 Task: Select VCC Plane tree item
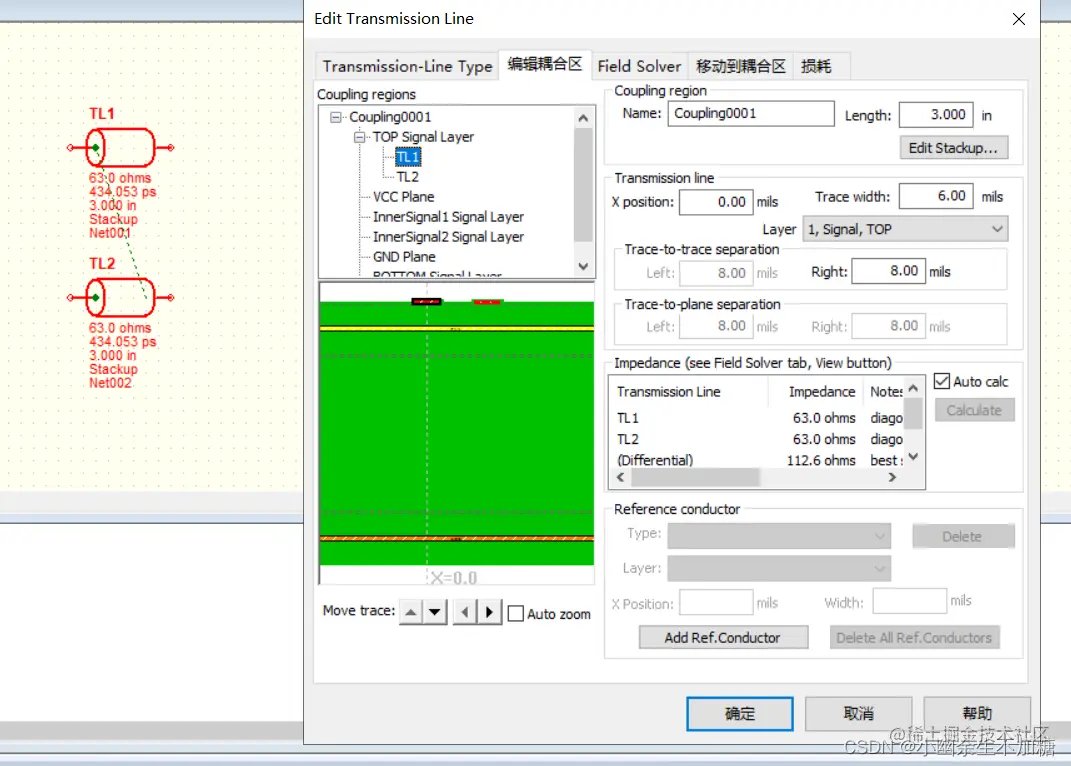click(x=403, y=197)
